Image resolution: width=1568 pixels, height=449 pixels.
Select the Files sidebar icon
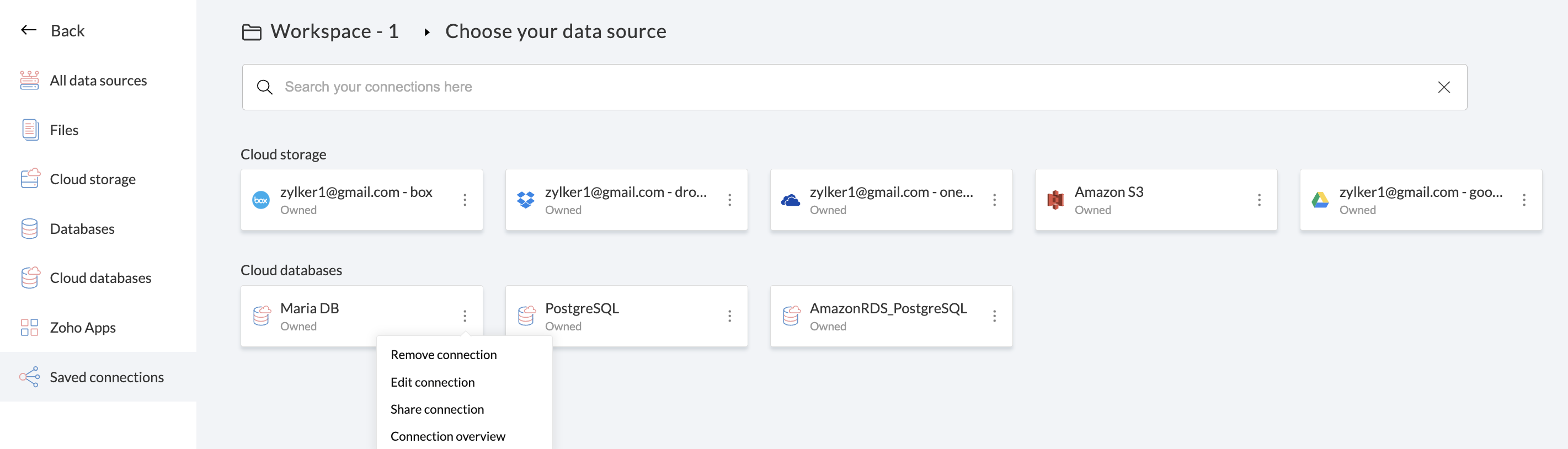30,130
